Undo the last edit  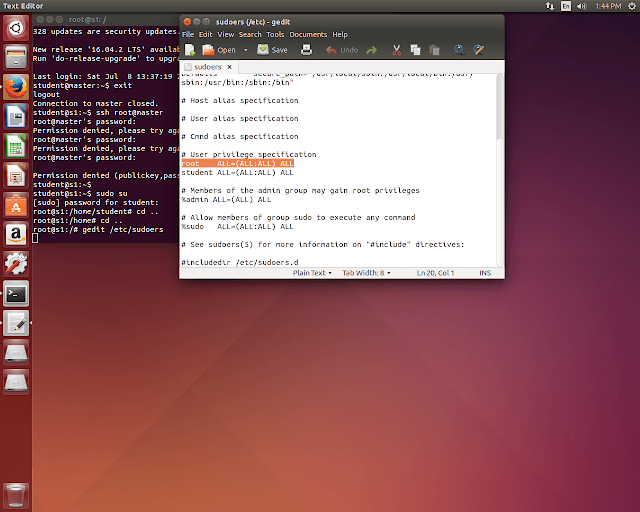(x=342, y=49)
